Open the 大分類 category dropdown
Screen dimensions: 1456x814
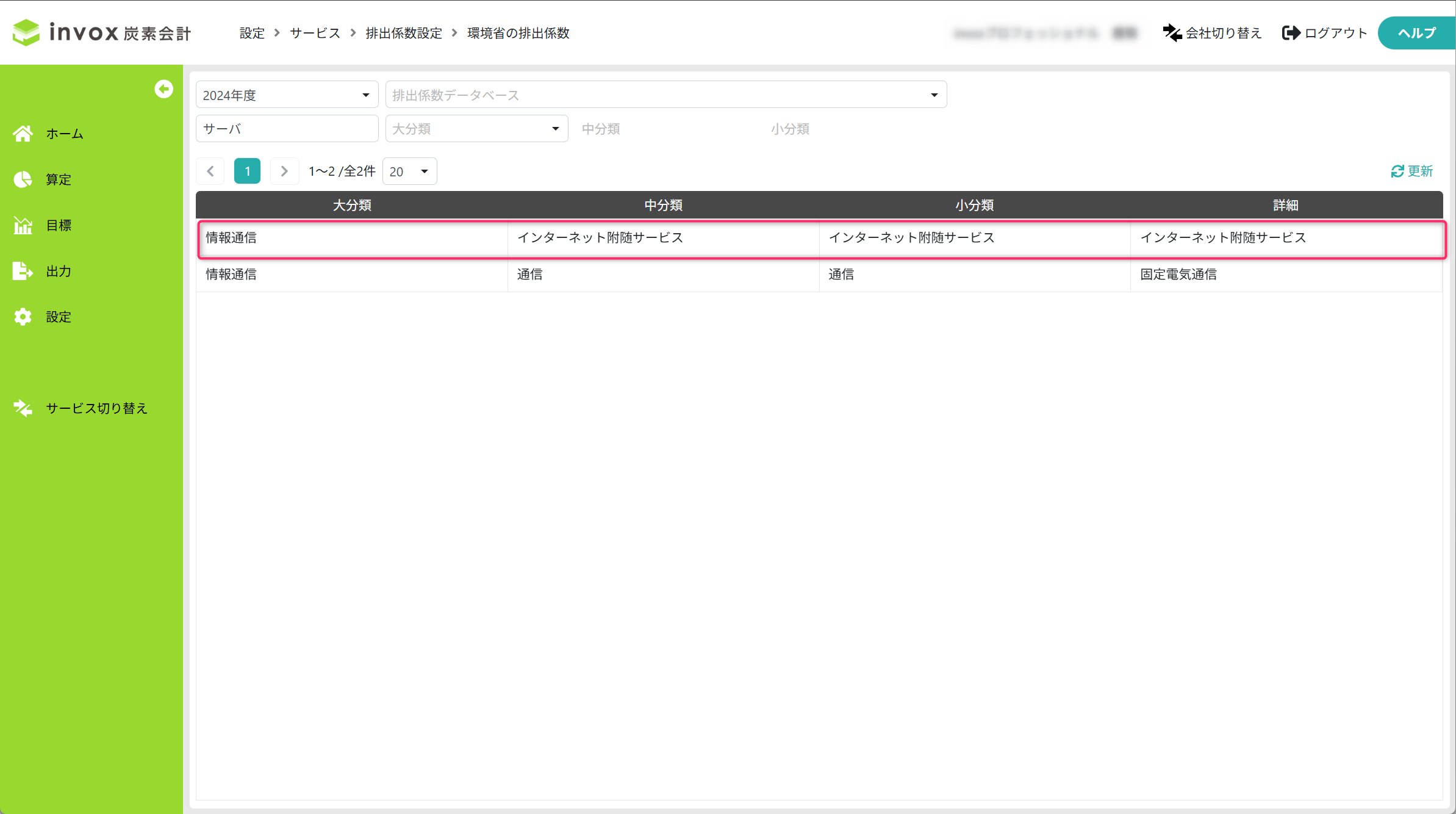coord(476,129)
